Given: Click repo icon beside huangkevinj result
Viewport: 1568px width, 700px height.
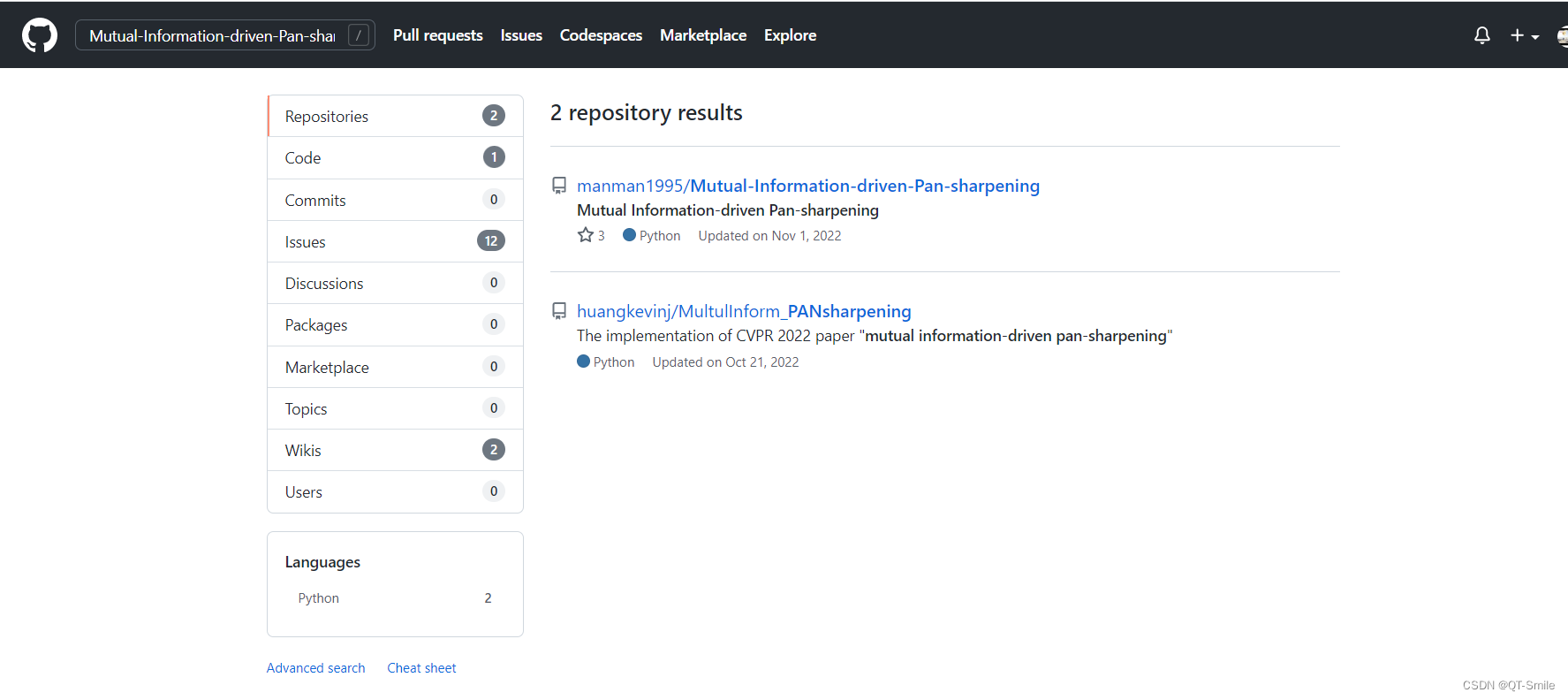Looking at the screenshot, I should click(559, 311).
